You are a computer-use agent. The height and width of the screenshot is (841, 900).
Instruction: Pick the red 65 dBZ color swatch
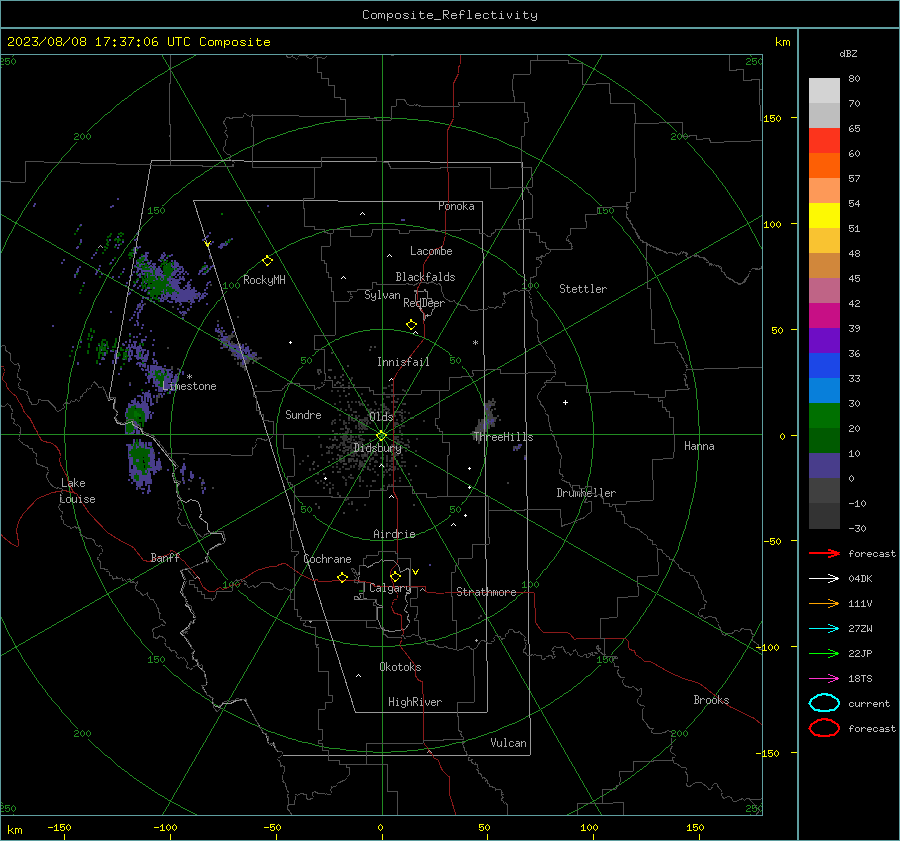click(x=824, y=141)
